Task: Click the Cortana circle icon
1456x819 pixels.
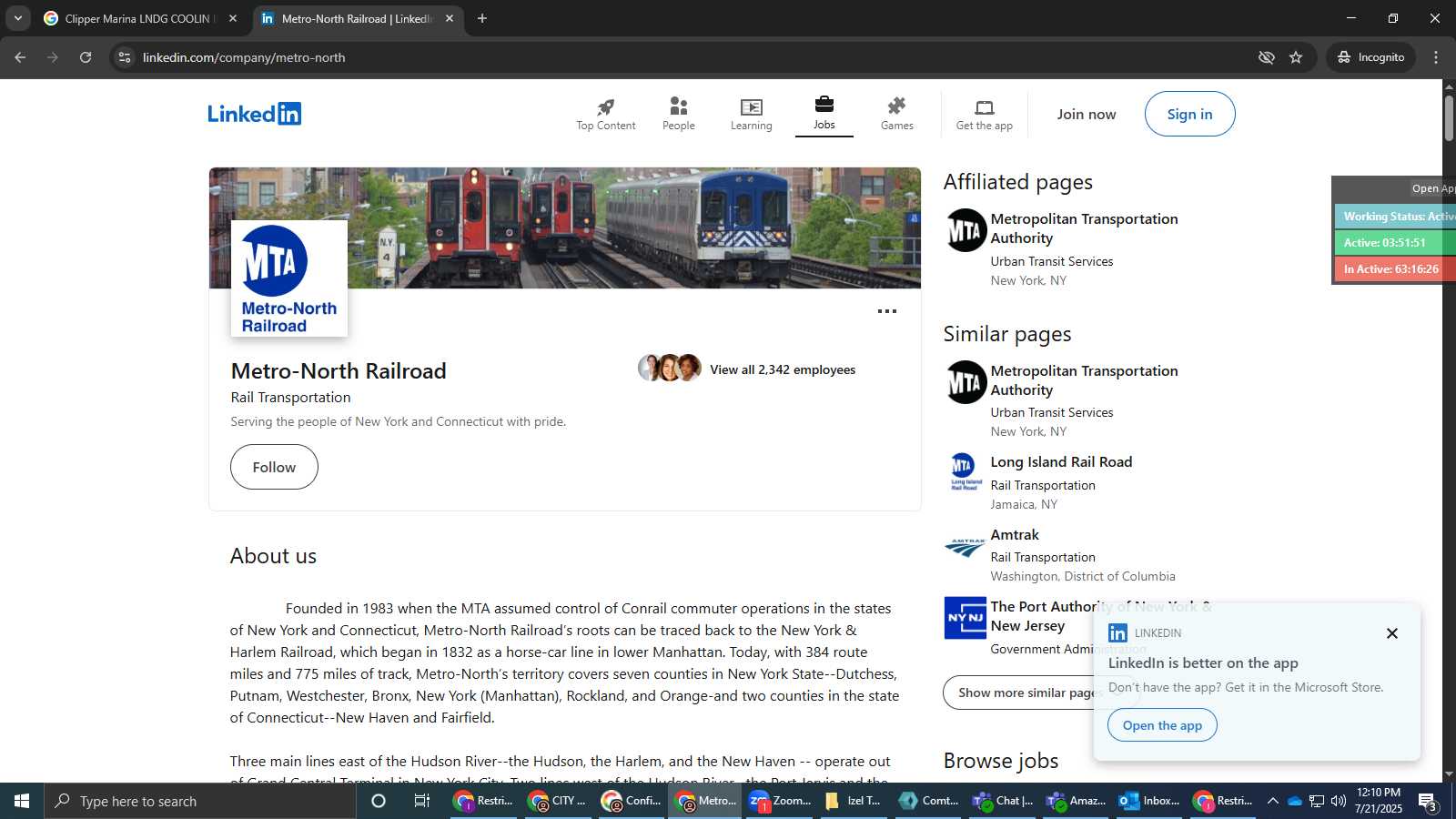Action: click(379, 801)
